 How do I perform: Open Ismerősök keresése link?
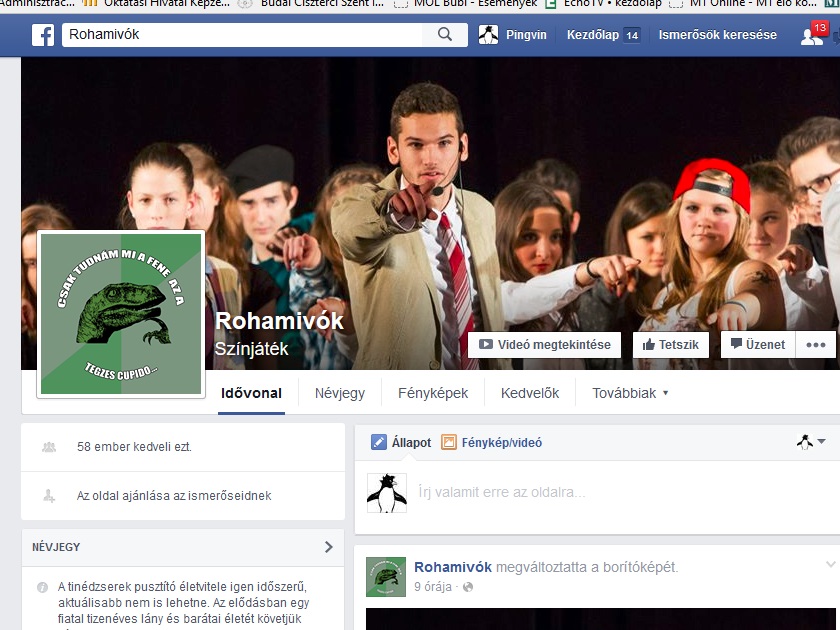tap(717, 35)
